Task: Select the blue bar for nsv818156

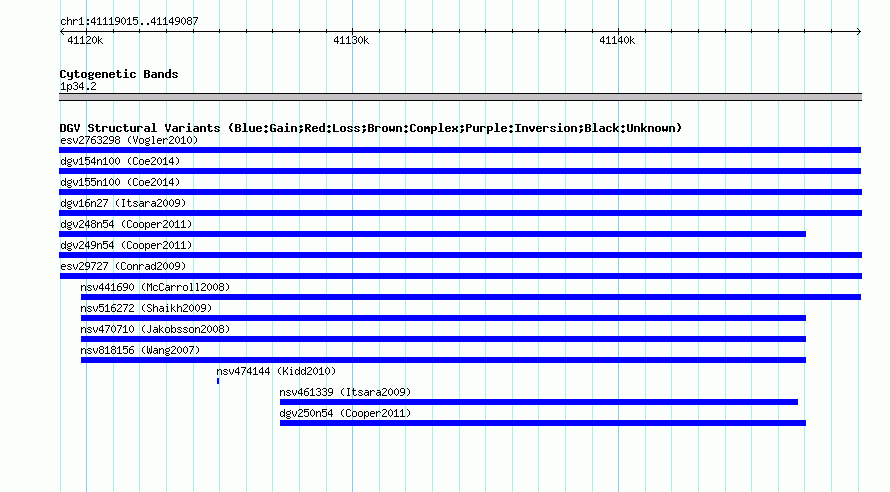Action: point(443,360)
